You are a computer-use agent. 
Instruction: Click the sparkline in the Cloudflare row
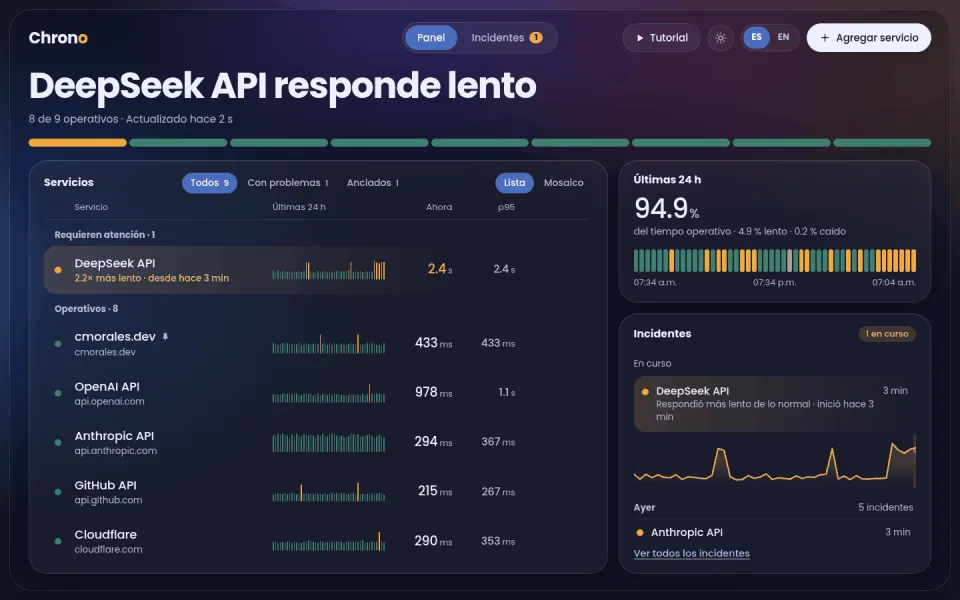tap(329, 541)
